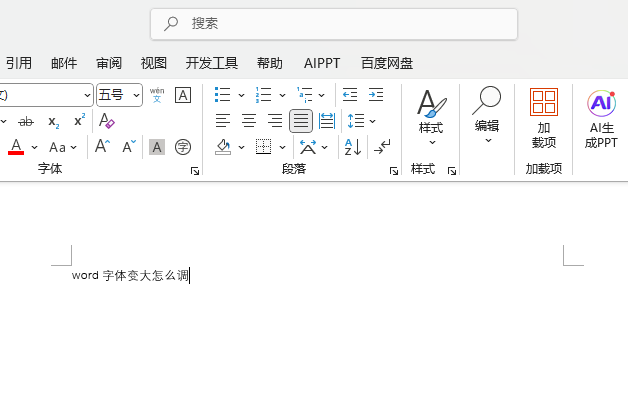Open 编辑 editing menu
The height and width of the screenshot is (404, 628).
coord(487,116)
